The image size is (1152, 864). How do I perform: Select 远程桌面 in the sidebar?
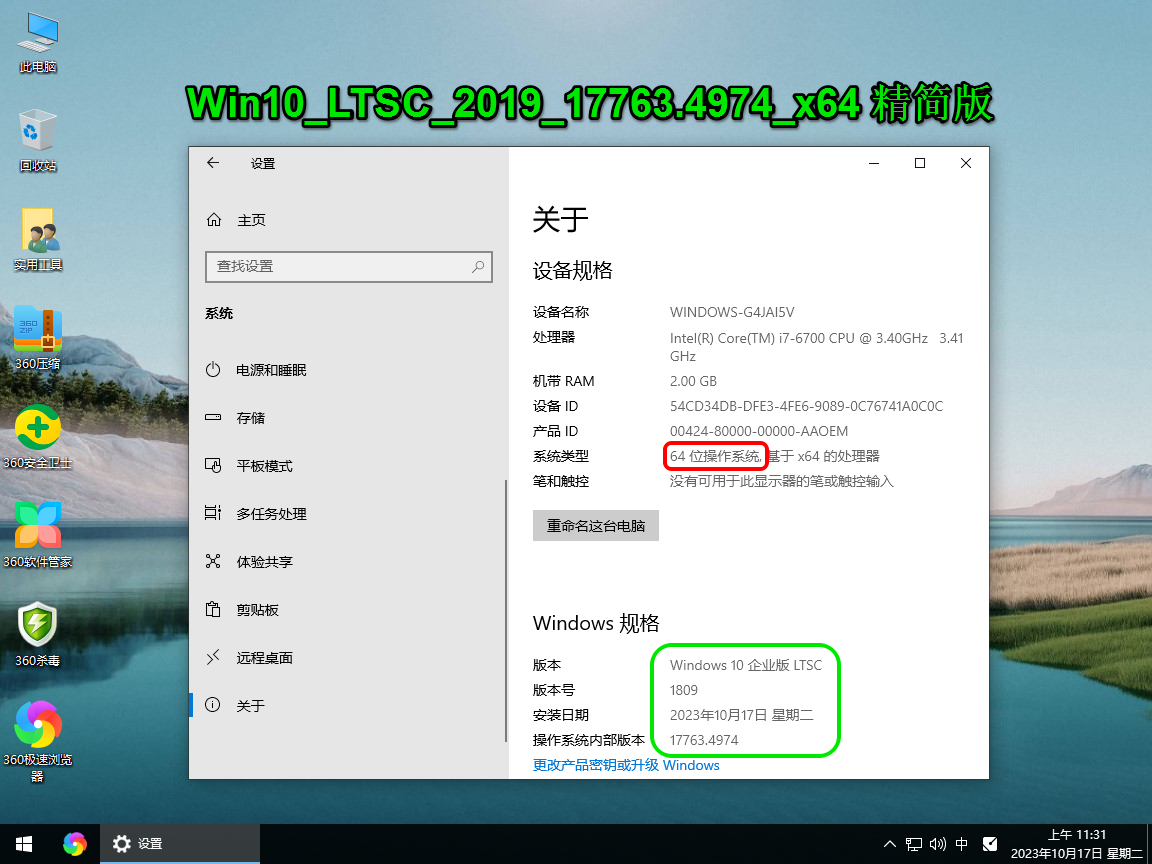[264, 658]
